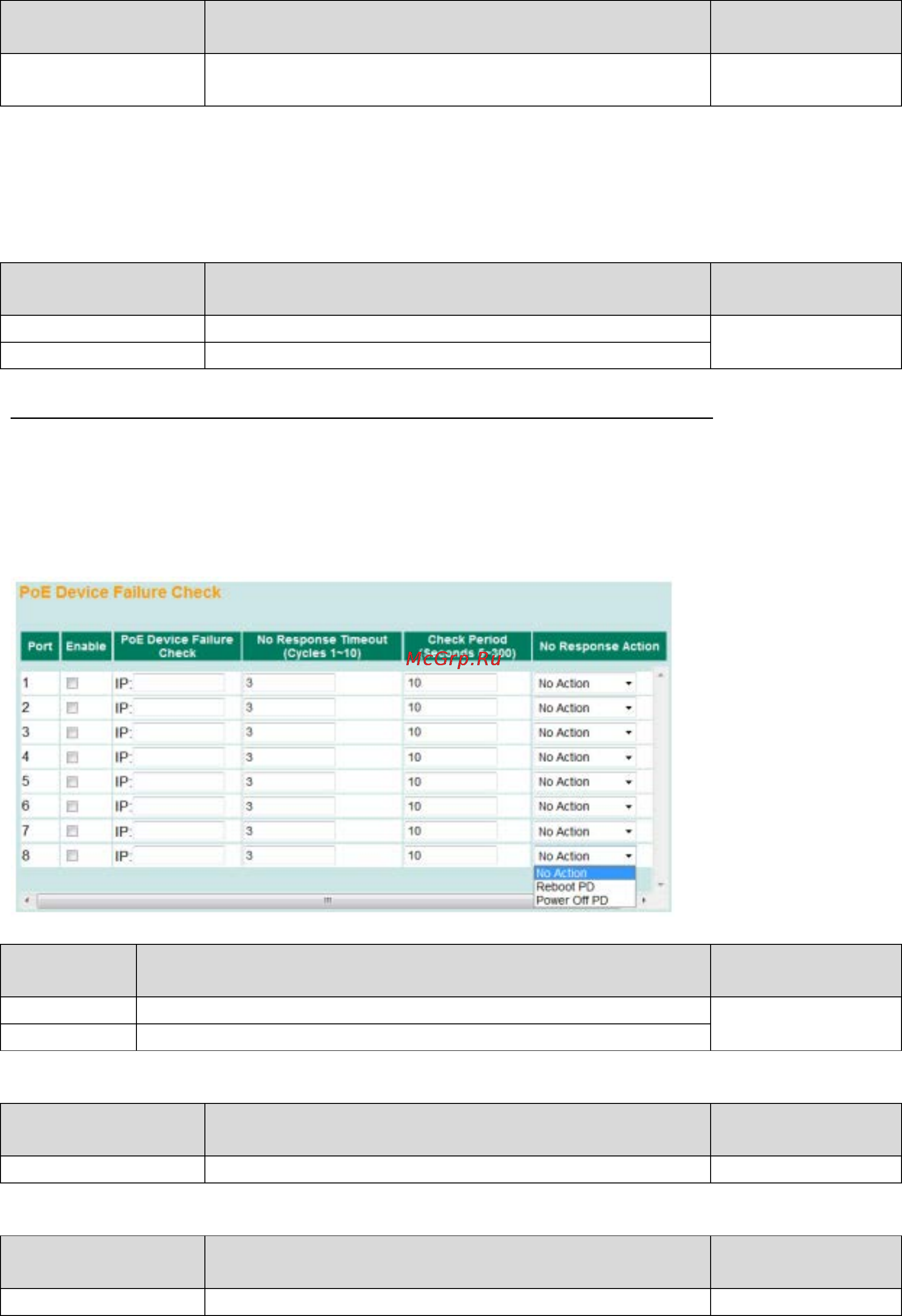Click the Check Period field for port 7
This screenshot has width=902, height=1316.
coord(451,831)
